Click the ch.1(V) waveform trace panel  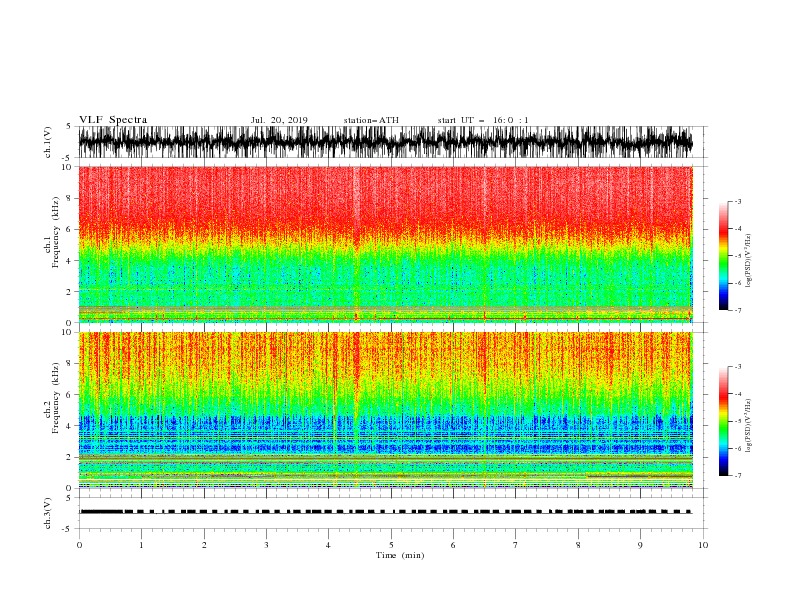click(385, 142)
